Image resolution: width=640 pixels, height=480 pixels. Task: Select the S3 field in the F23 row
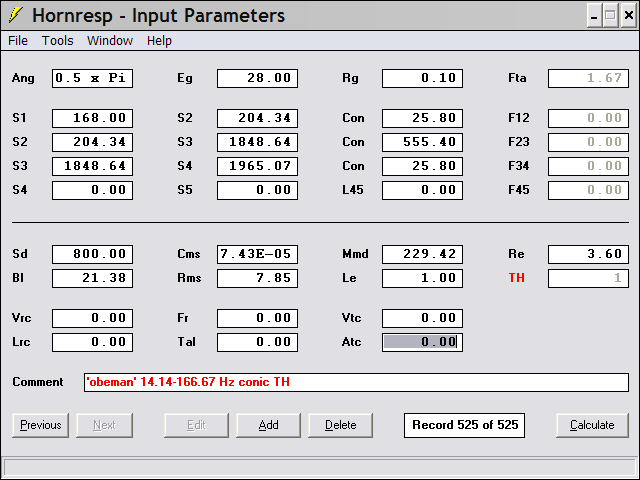coord(258,142)
